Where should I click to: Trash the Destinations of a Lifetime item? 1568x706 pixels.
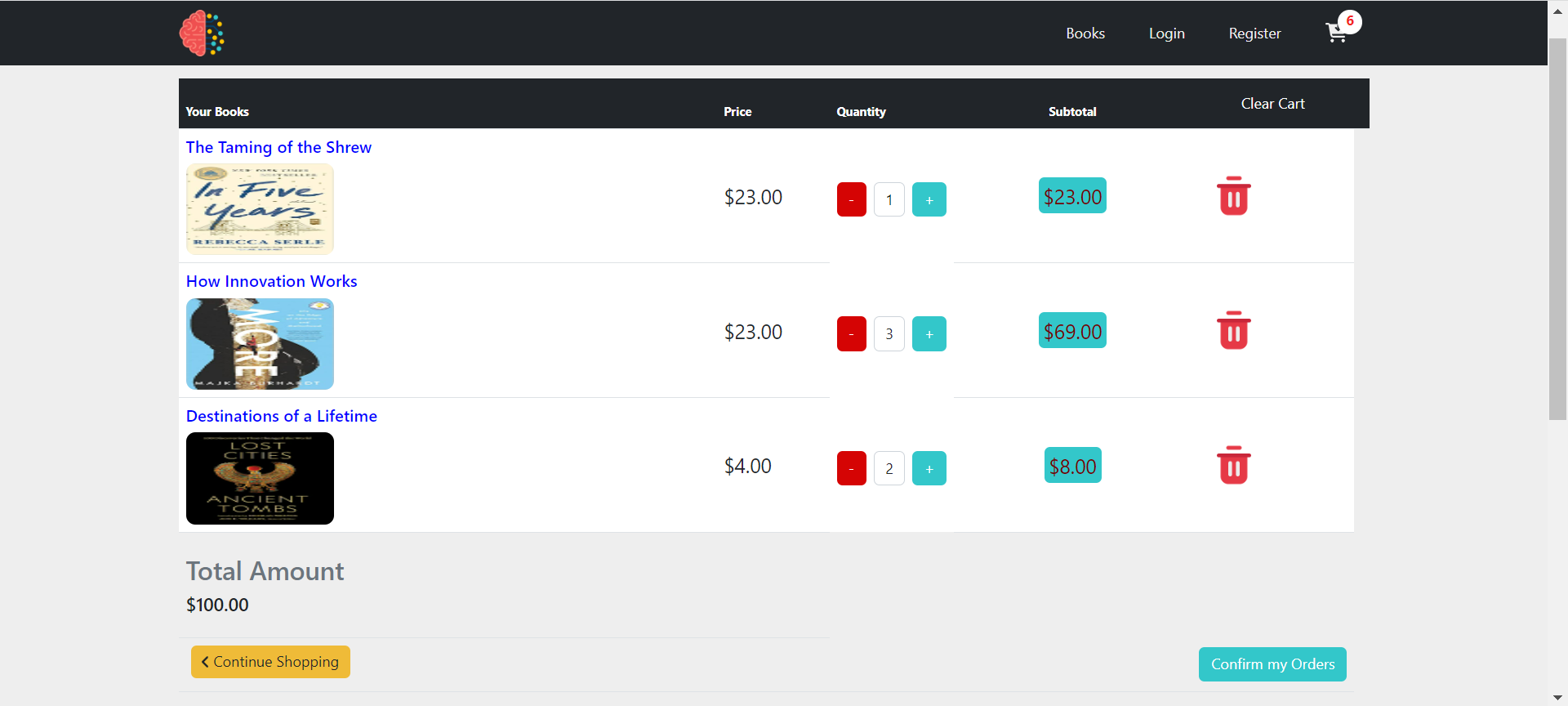pos(1233,466)
